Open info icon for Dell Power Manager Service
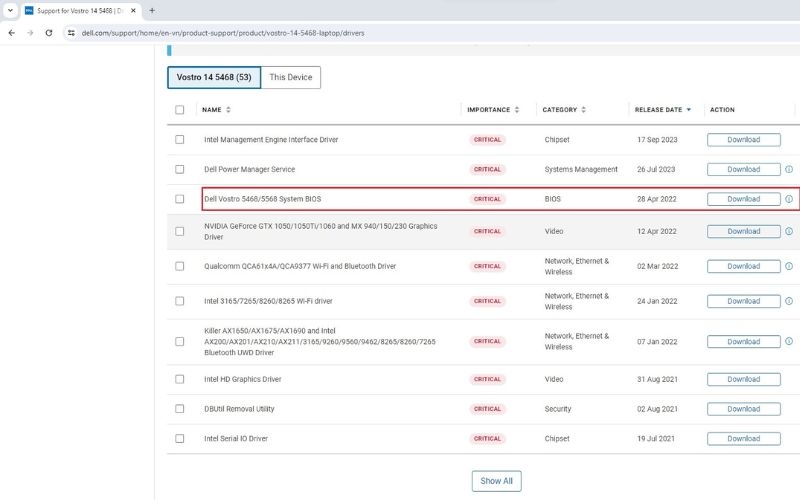800x500 pixels. click(789, 169)
